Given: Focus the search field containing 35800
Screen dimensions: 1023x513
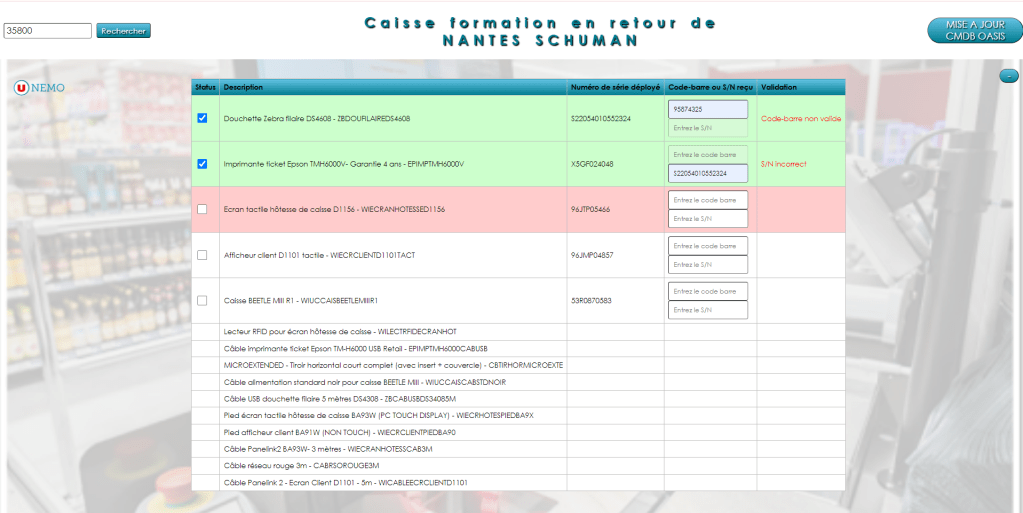Looking at the screenshot, I should point(48,31).
